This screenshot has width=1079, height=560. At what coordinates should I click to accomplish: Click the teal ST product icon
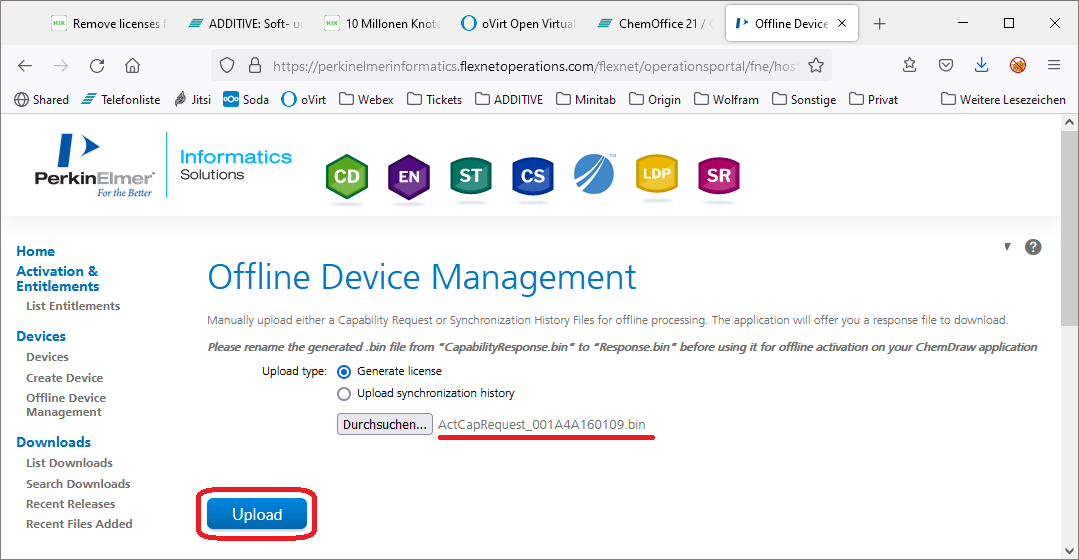pyautogui.click(x=471, y=176)
